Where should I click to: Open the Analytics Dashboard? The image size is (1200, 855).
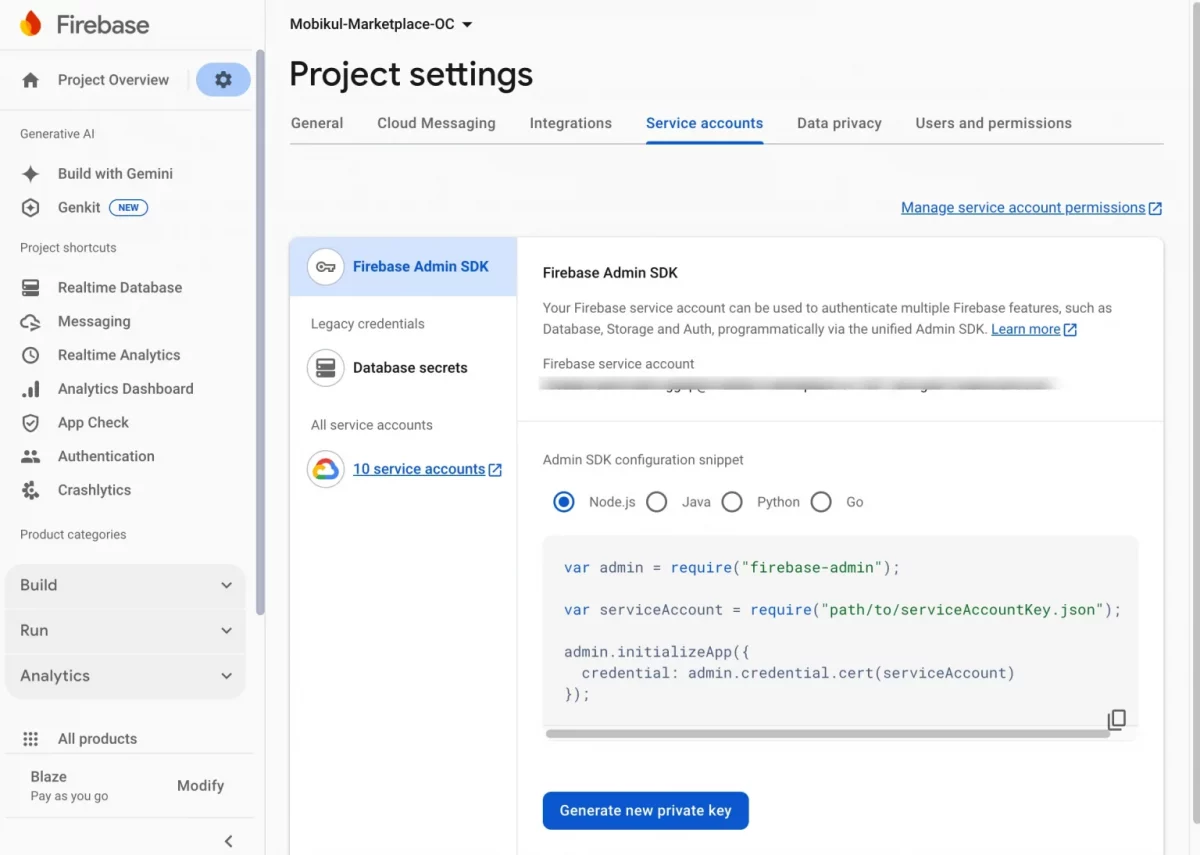[30, 388]
